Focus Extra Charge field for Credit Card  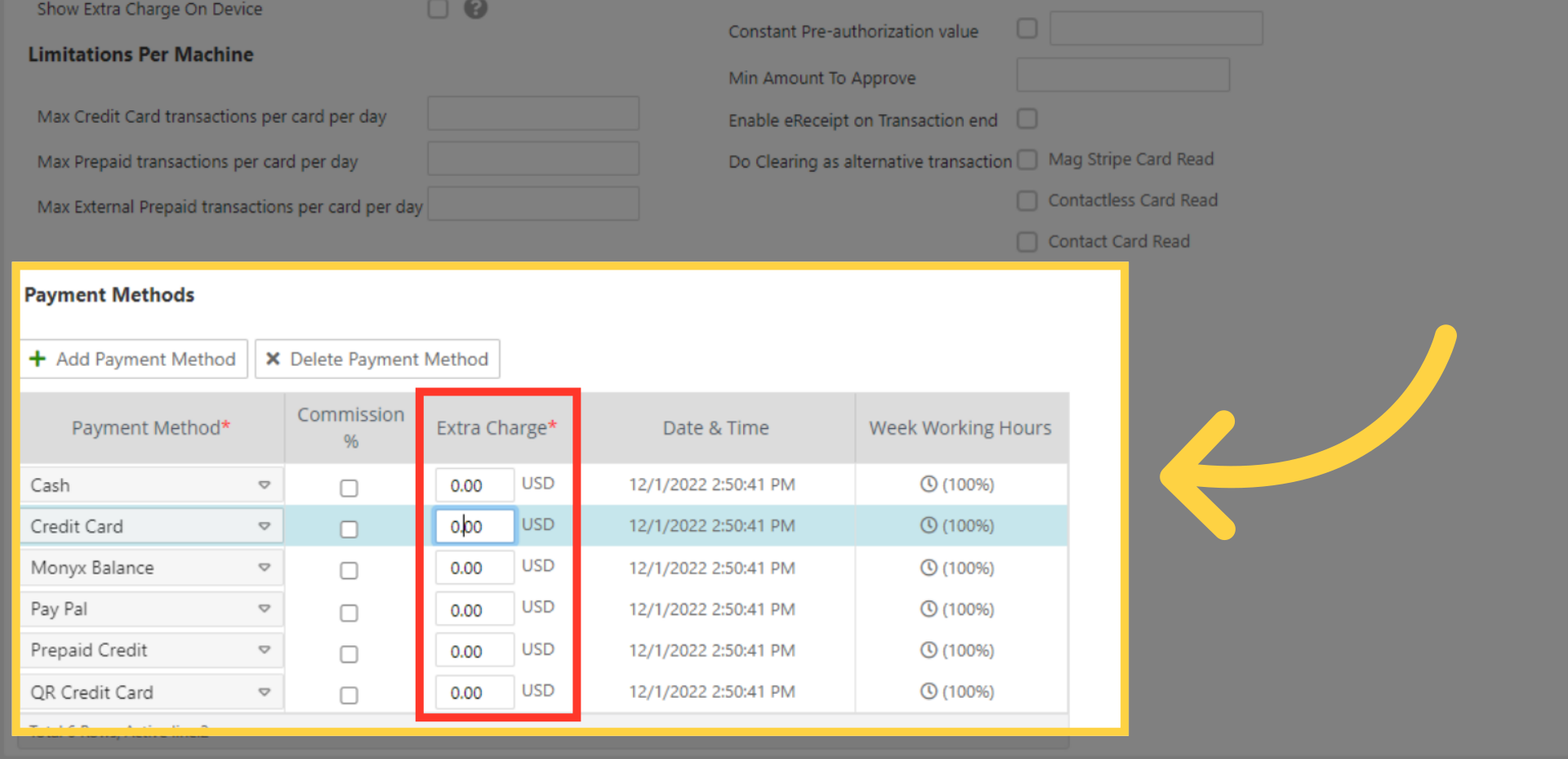tap(474, 526)
